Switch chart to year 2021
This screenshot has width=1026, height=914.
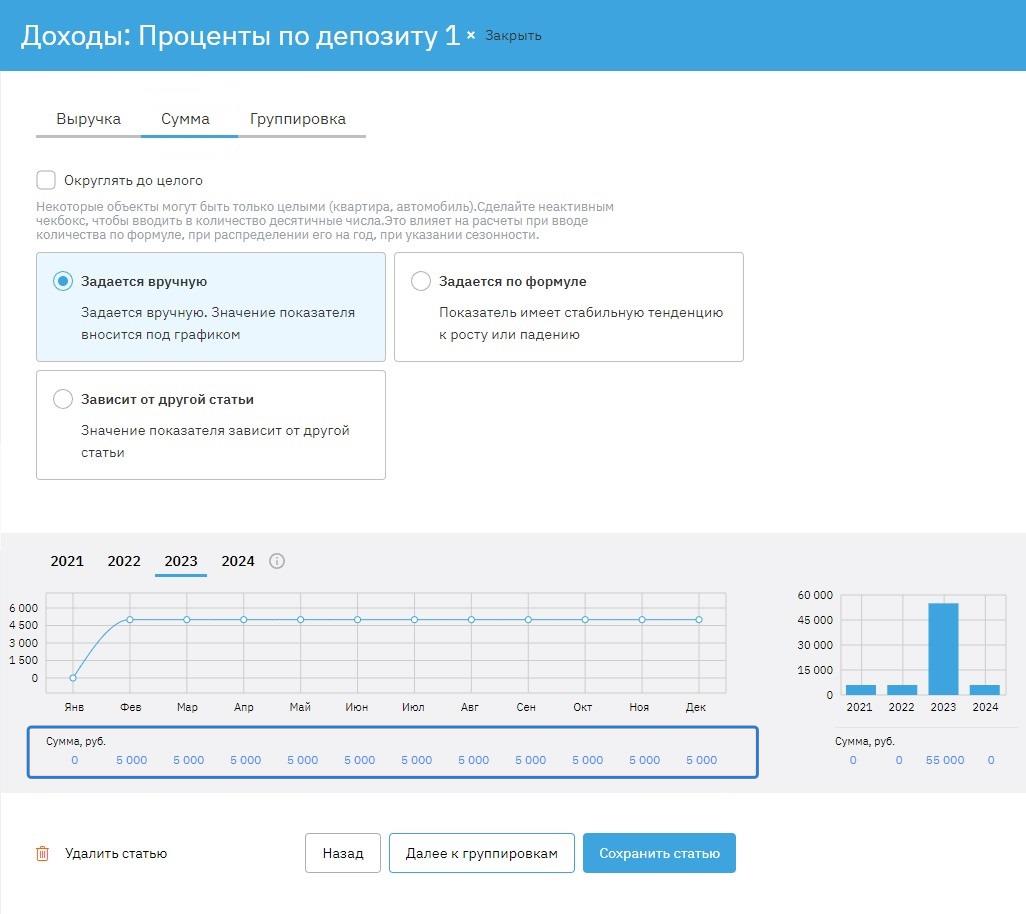point(67,561)
